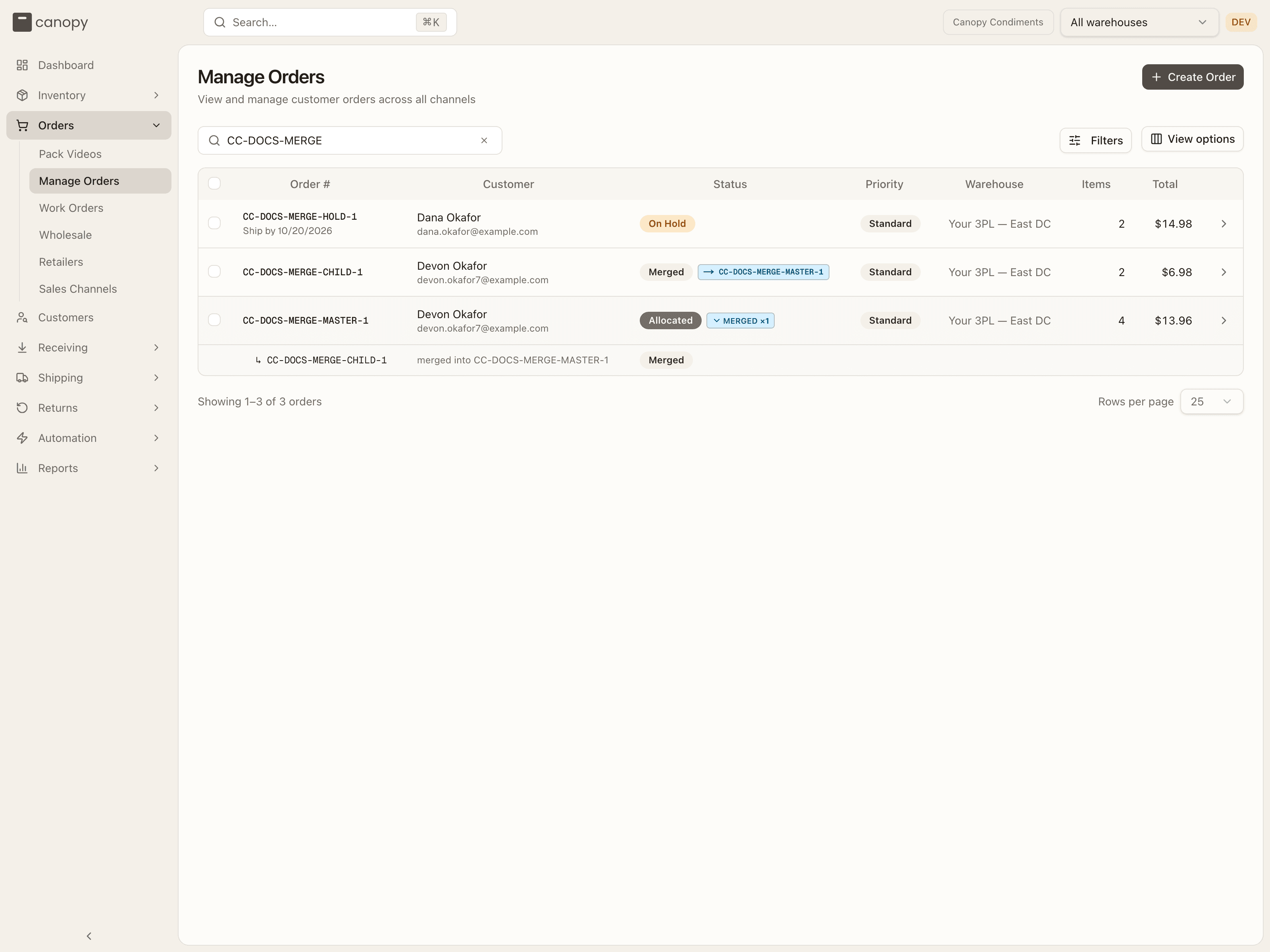Check the CC-DOCS-MERGE-HOLD-1 order checkbox
Viewport: 1270px width, 952px height.
click(x=214, y=223)
